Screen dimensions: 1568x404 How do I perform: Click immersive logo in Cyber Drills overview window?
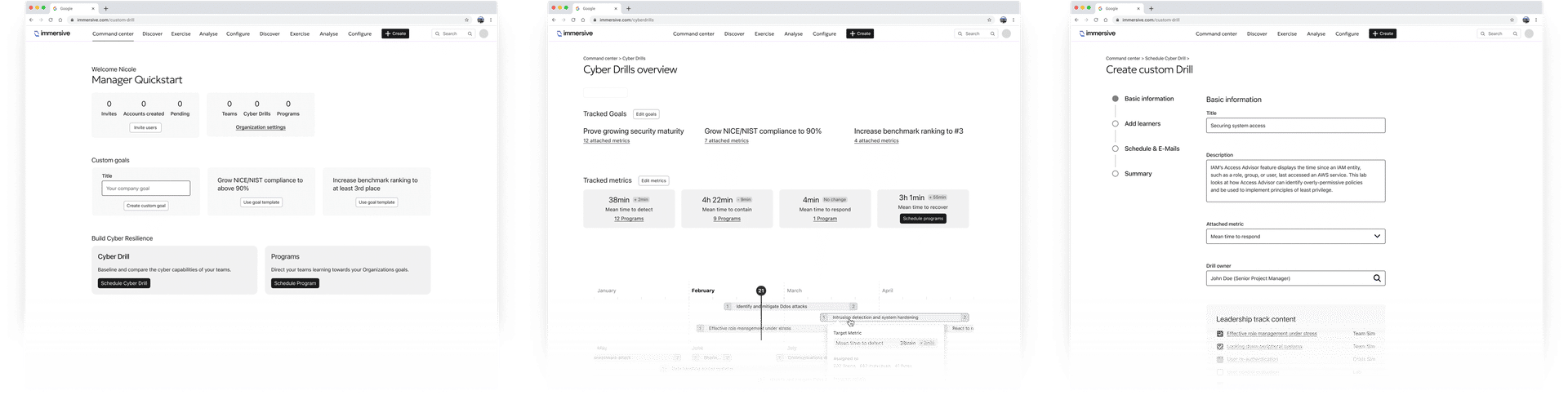(x=575, y=33)
